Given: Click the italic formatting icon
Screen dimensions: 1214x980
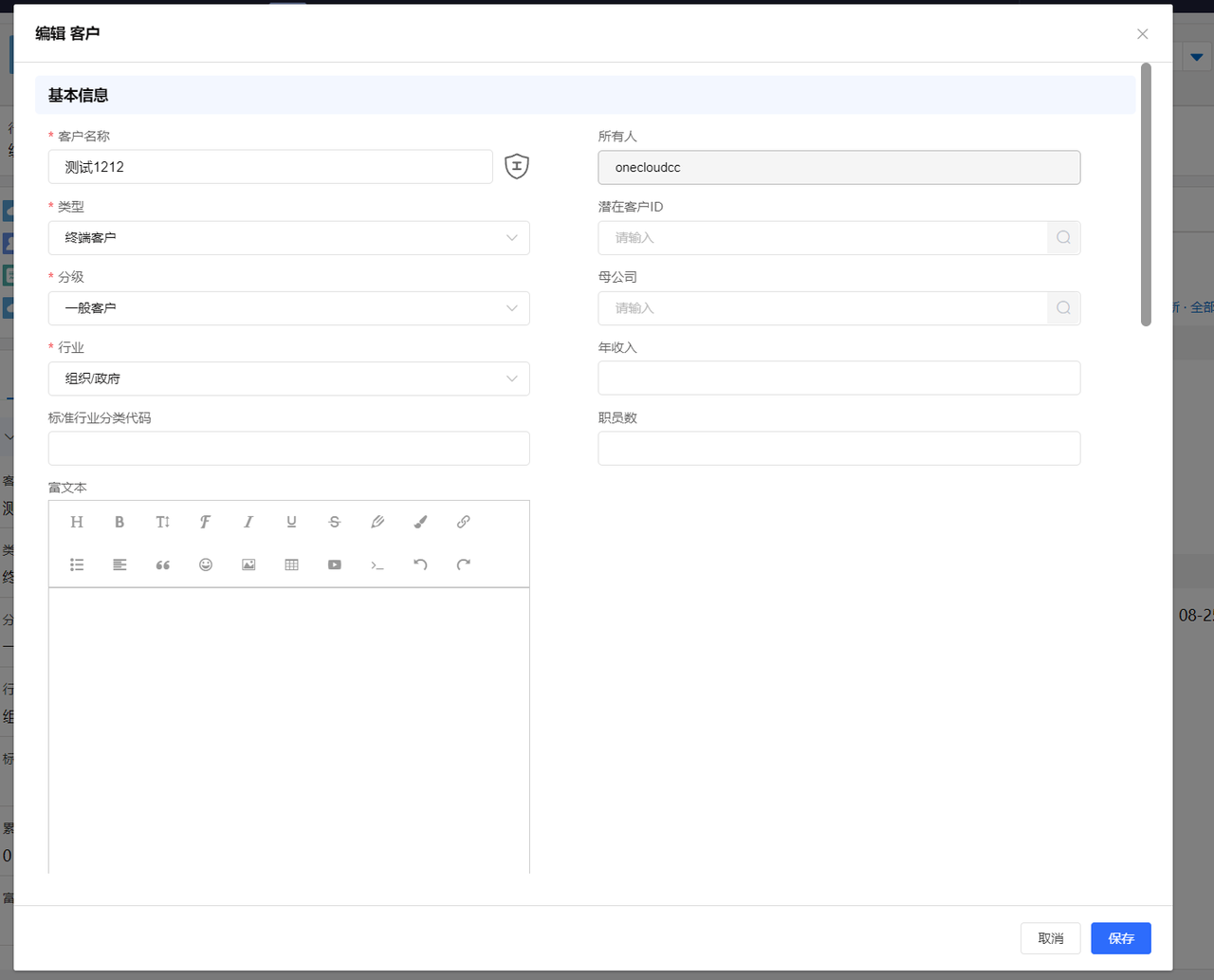Looking at the screenshot, I should point(248,522).
